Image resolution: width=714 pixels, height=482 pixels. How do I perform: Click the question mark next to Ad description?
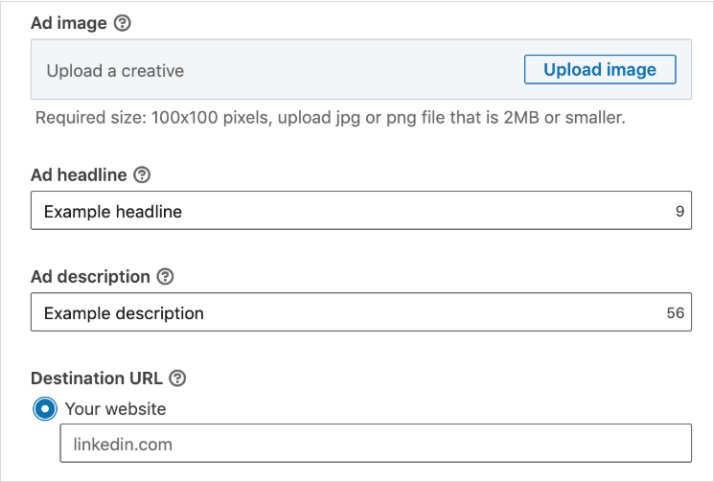(x=166, y=276)
